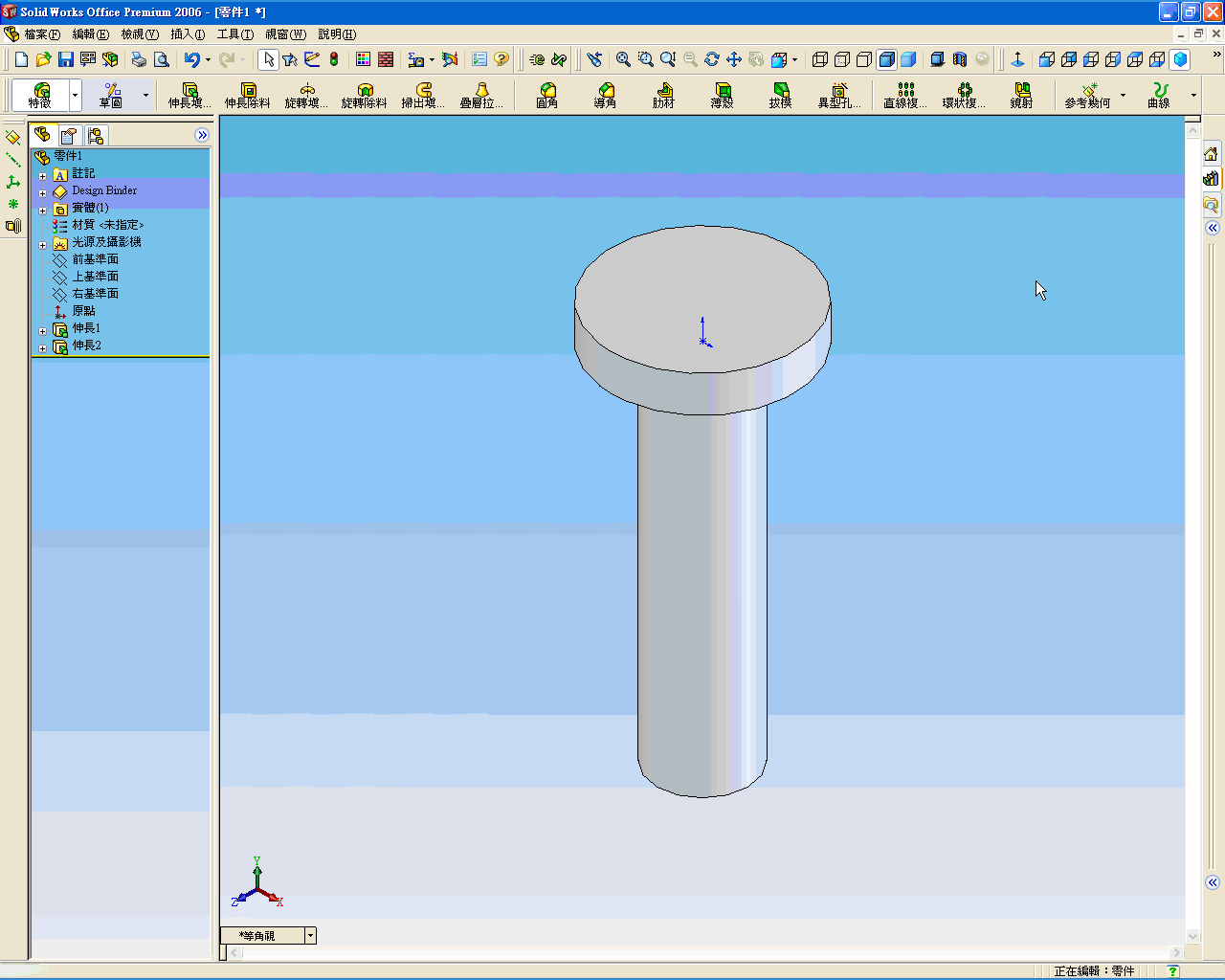Expand the 伸長1 feature node
The image size is (1225, 980).
42,331
